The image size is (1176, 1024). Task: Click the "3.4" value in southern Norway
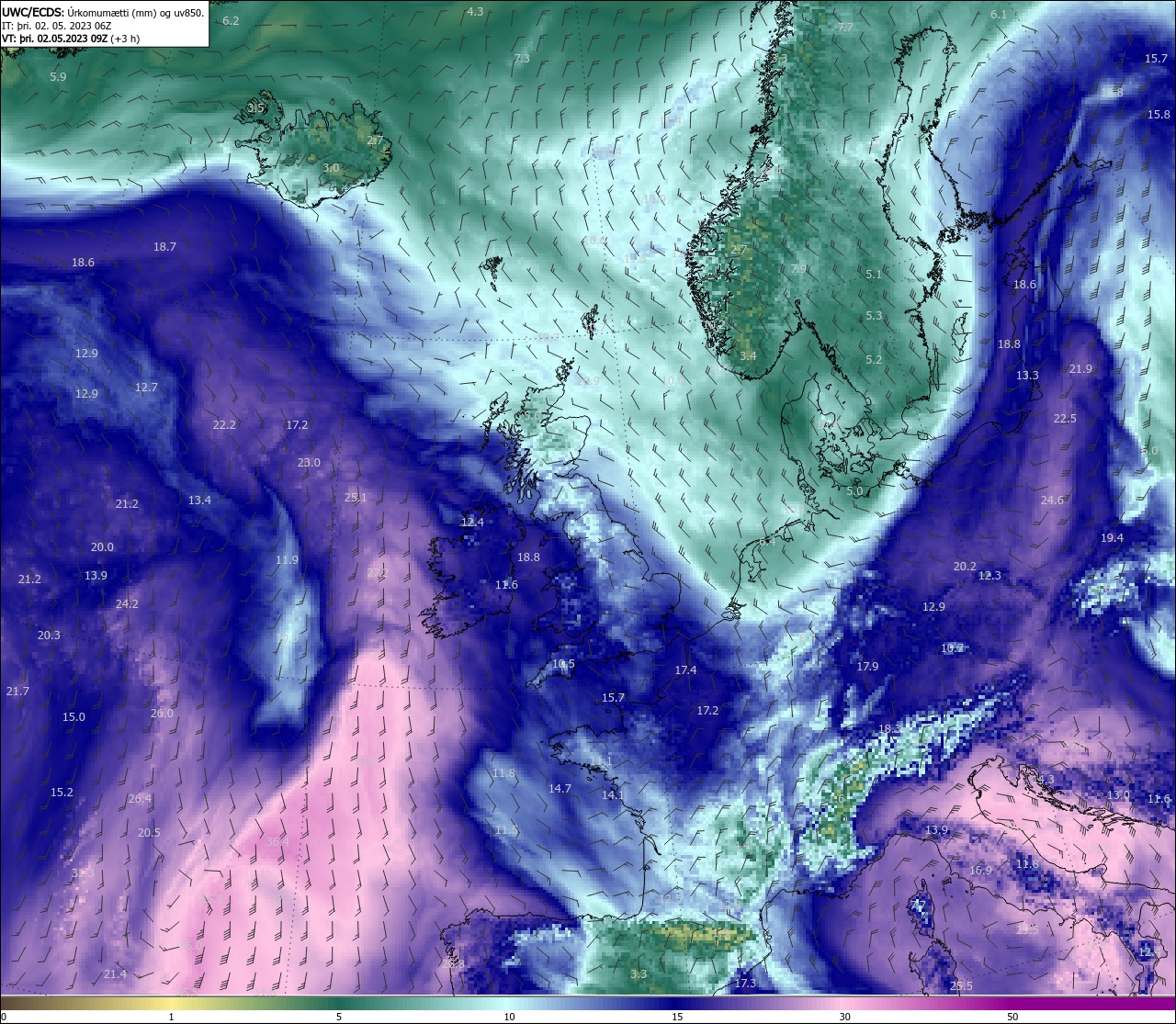[748, 356]
